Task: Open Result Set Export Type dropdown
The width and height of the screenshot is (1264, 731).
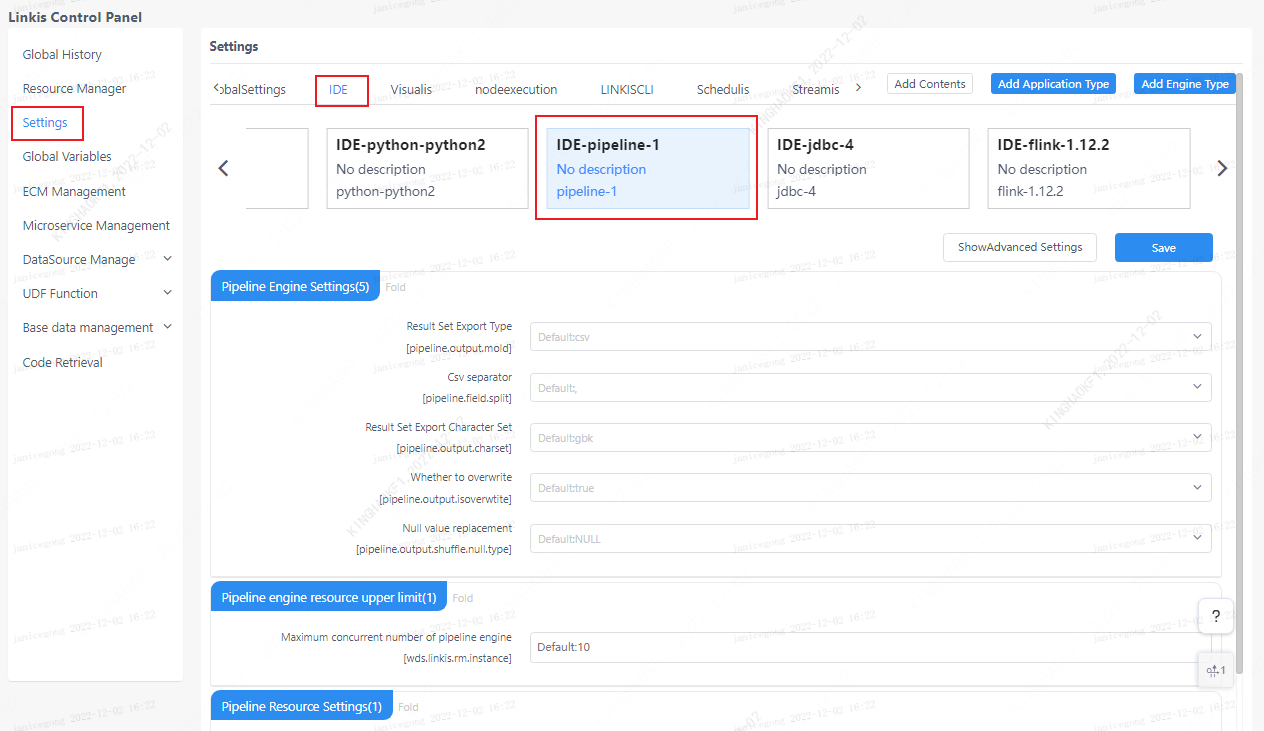Action: point(869,337)
